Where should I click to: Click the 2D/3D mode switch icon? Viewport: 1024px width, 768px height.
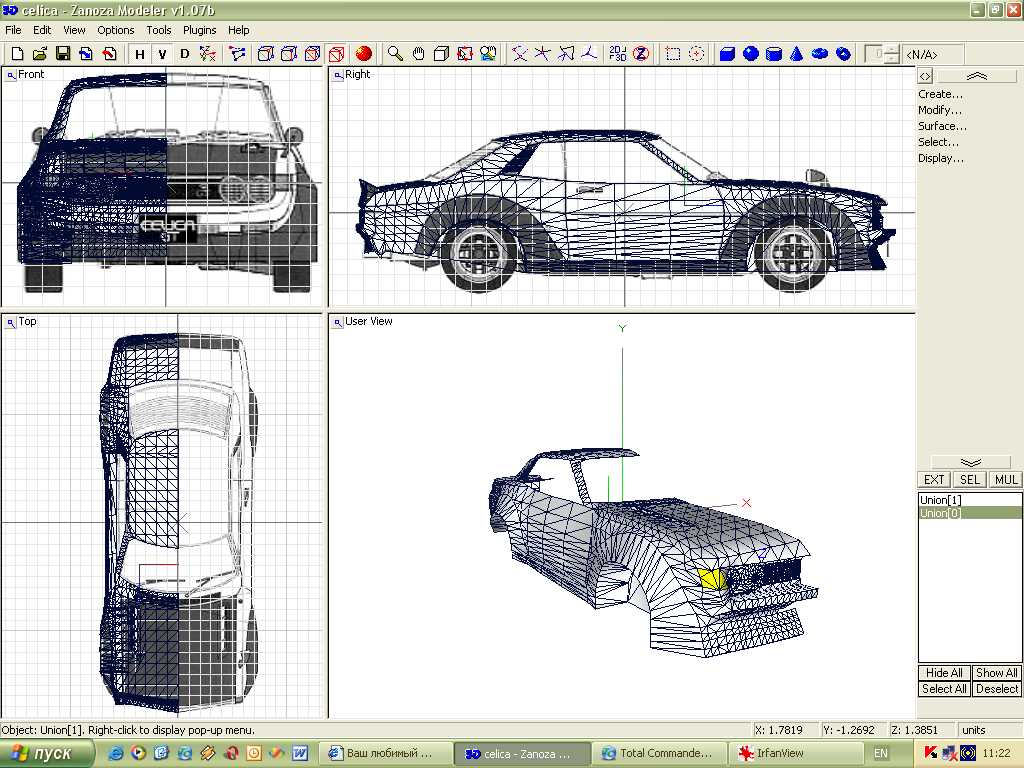[x=618, y=54]
